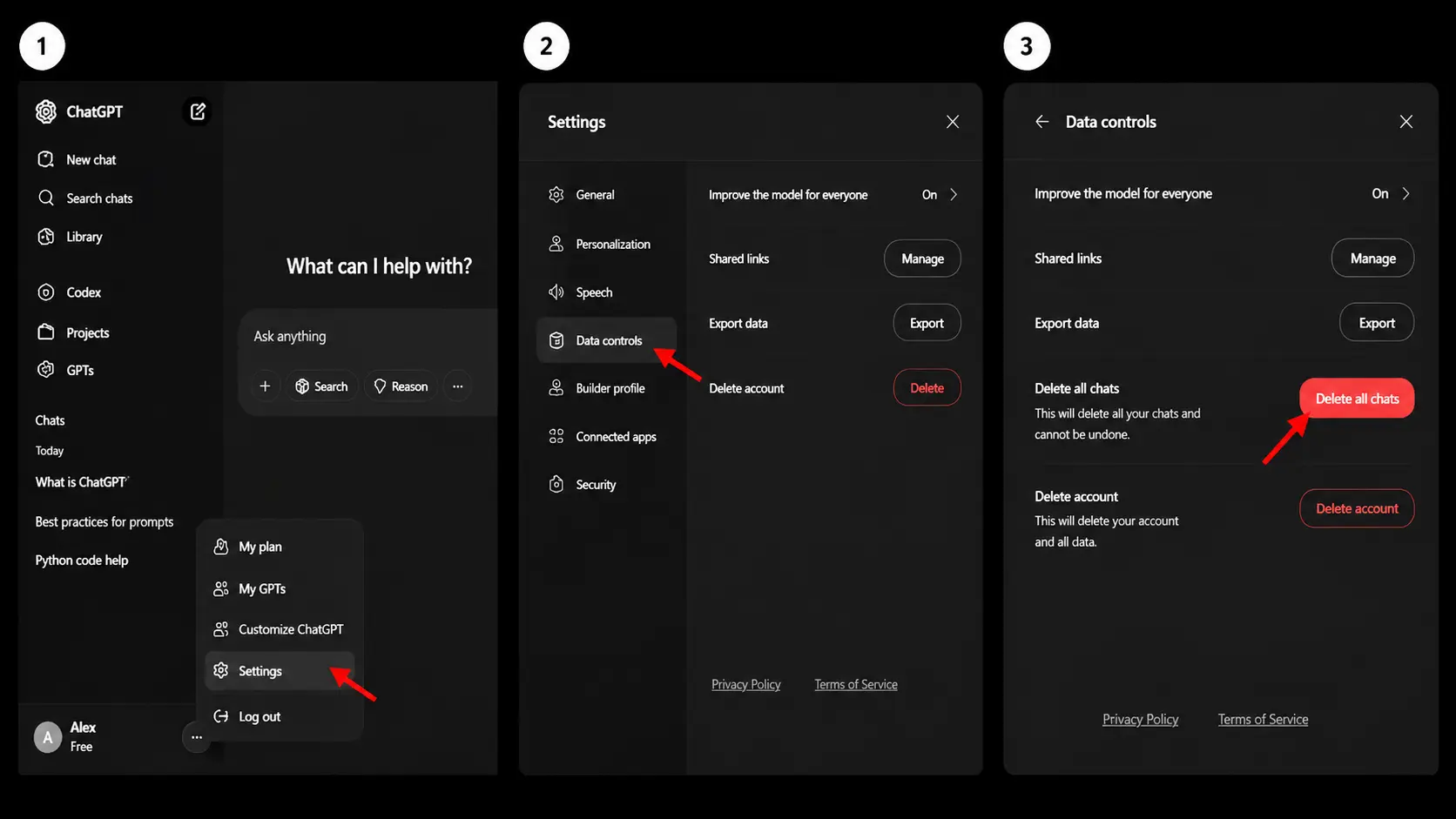The image size is (1456, 819).
Task: Select Log out in account menu
Action: click(280, 716)
